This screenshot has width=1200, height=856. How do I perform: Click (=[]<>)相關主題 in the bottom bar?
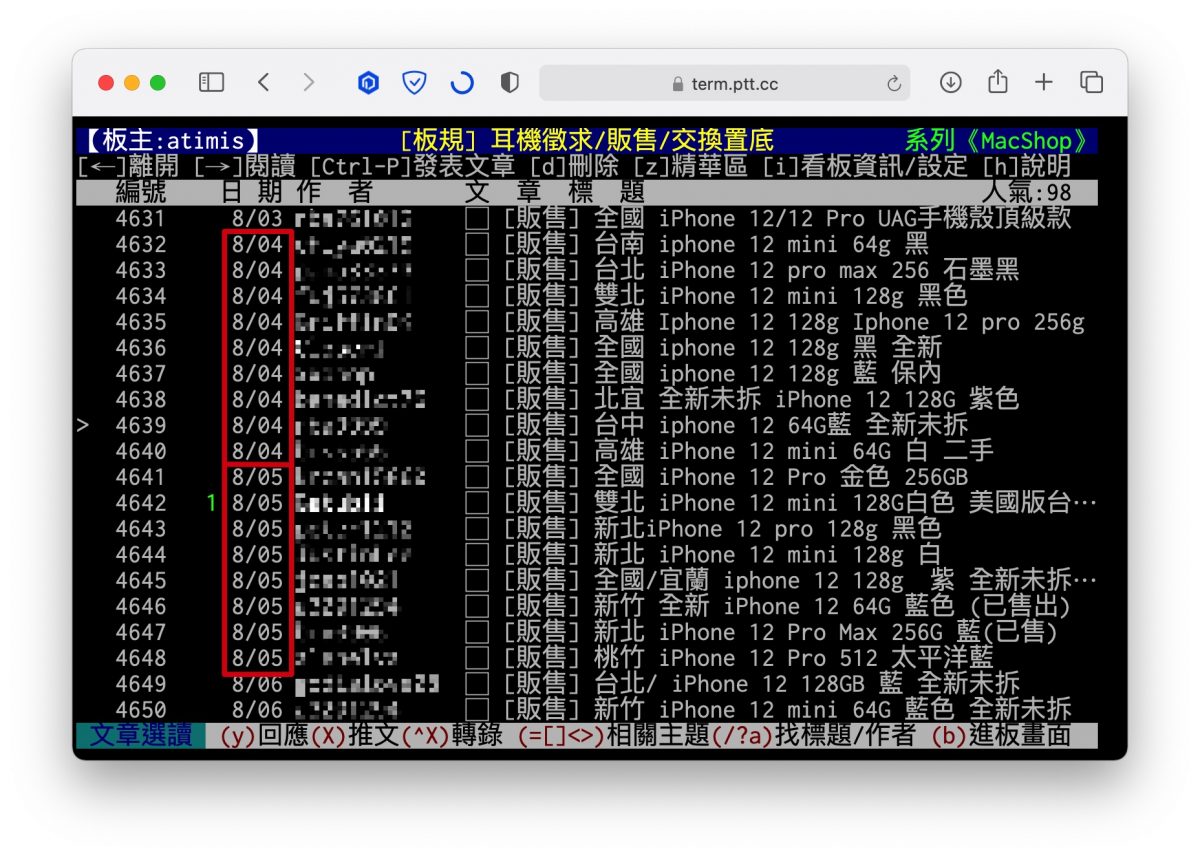(x=614, y=736)
